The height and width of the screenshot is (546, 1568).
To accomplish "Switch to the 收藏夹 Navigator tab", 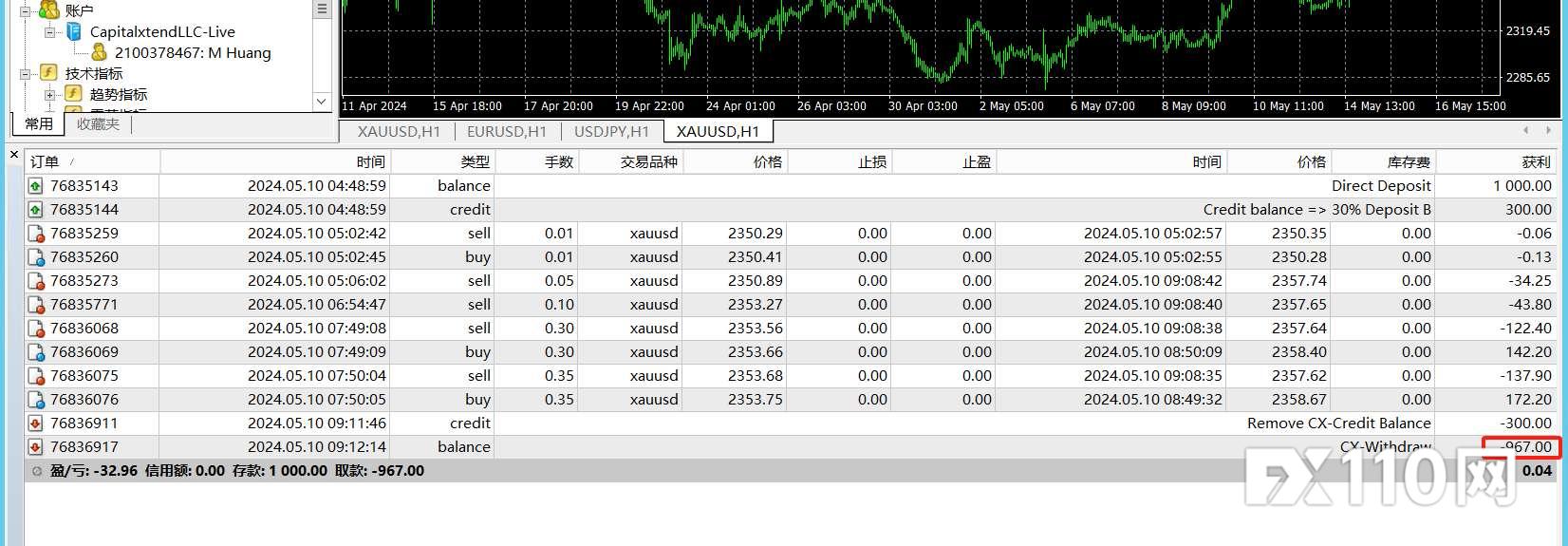I will click(99, 123).
